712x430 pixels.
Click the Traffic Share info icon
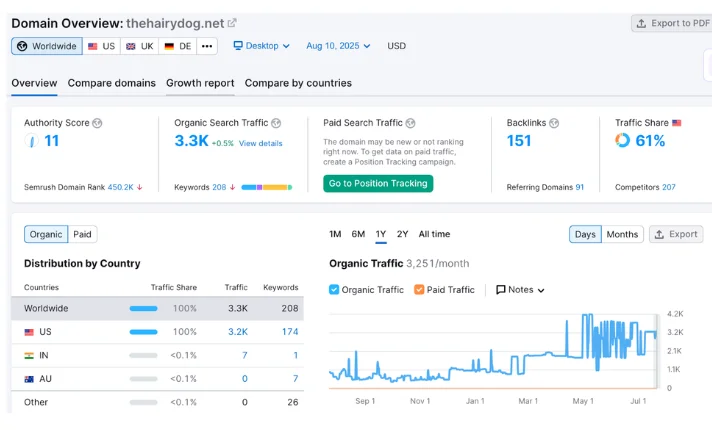pyautogui.click(x=676, y=123)
